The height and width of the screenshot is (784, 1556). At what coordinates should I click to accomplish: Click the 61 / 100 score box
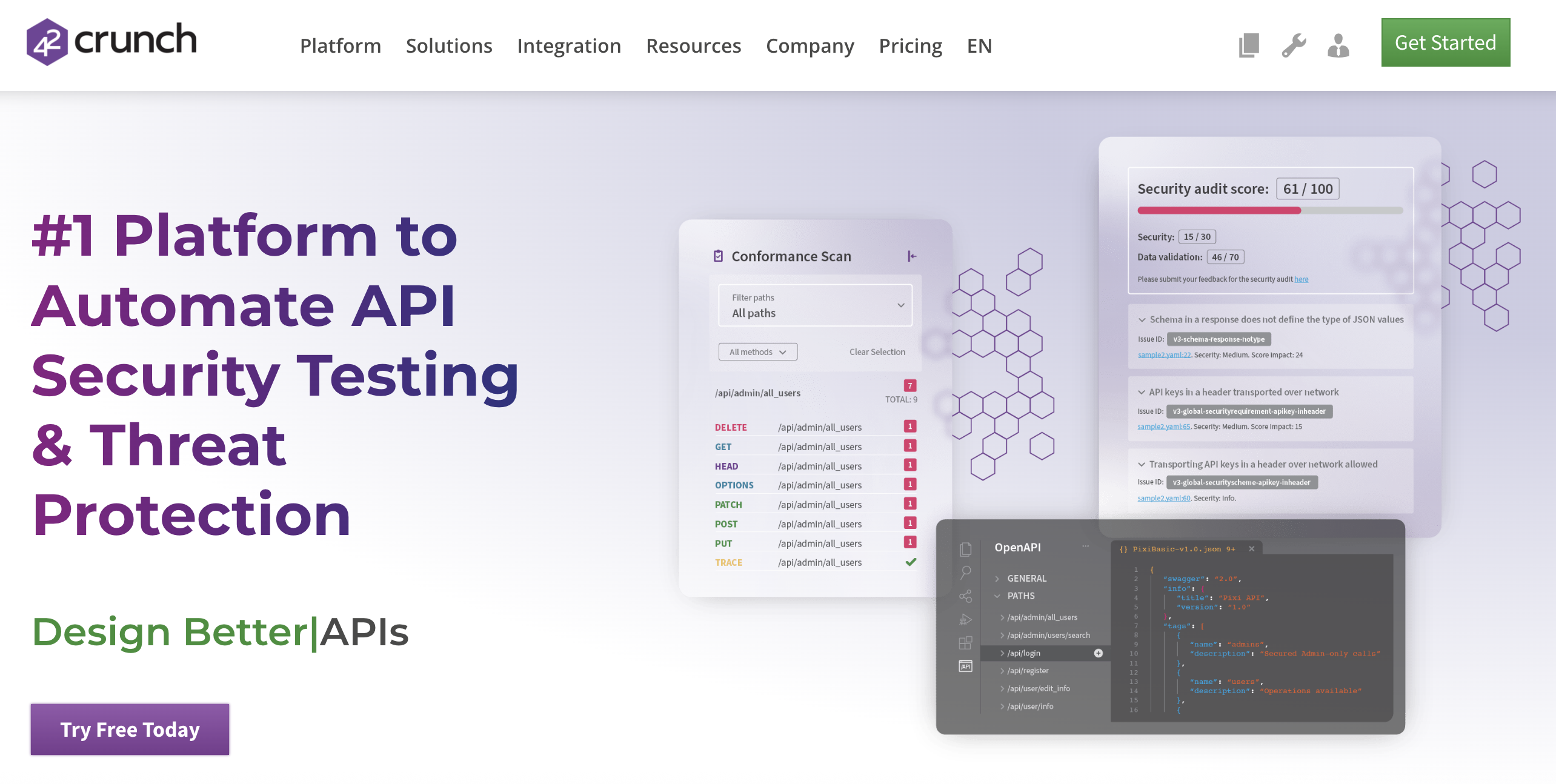point(1308,189)
